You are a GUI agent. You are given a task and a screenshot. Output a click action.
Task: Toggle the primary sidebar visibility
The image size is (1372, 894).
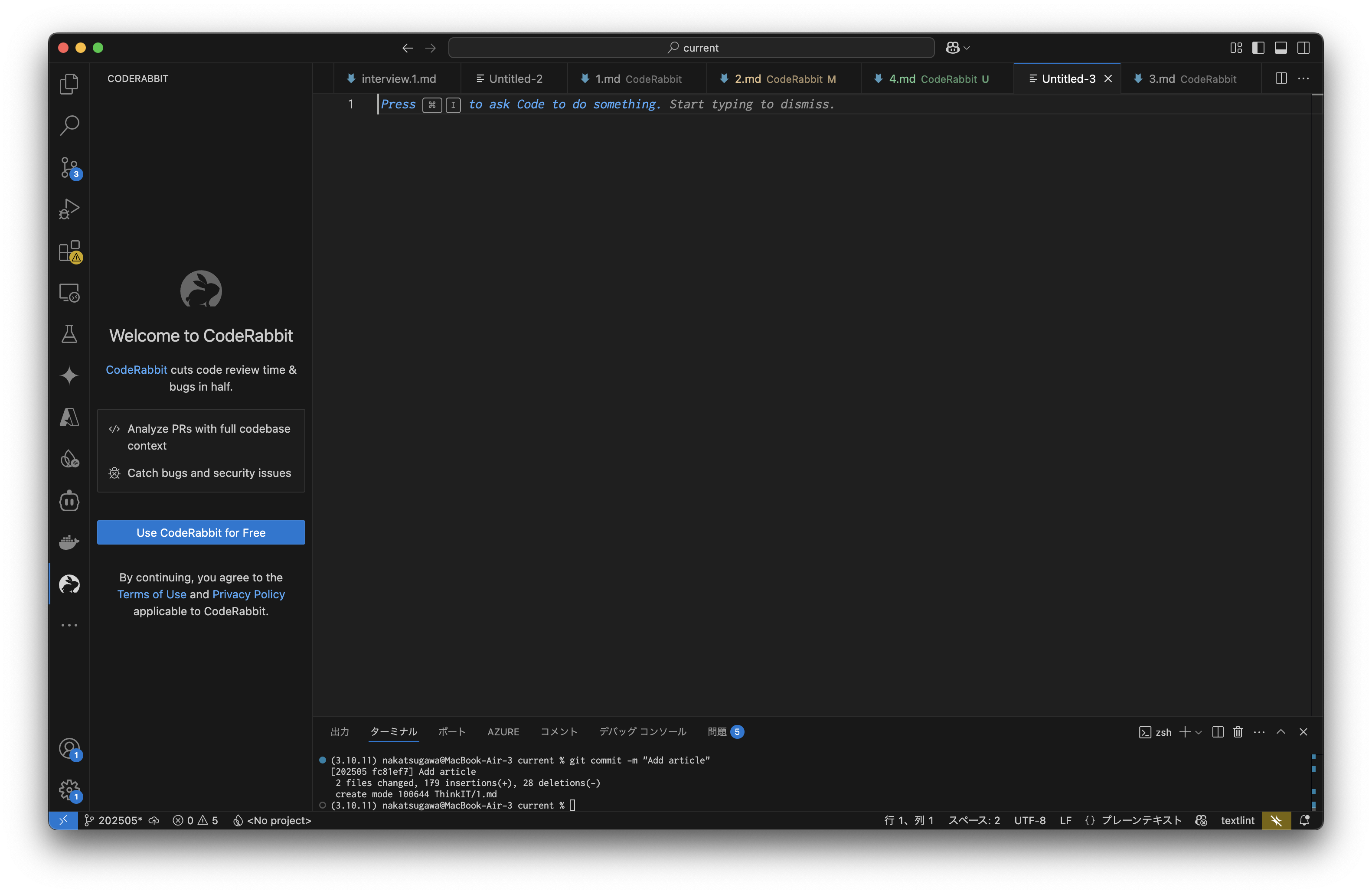tap(1258, 48)
